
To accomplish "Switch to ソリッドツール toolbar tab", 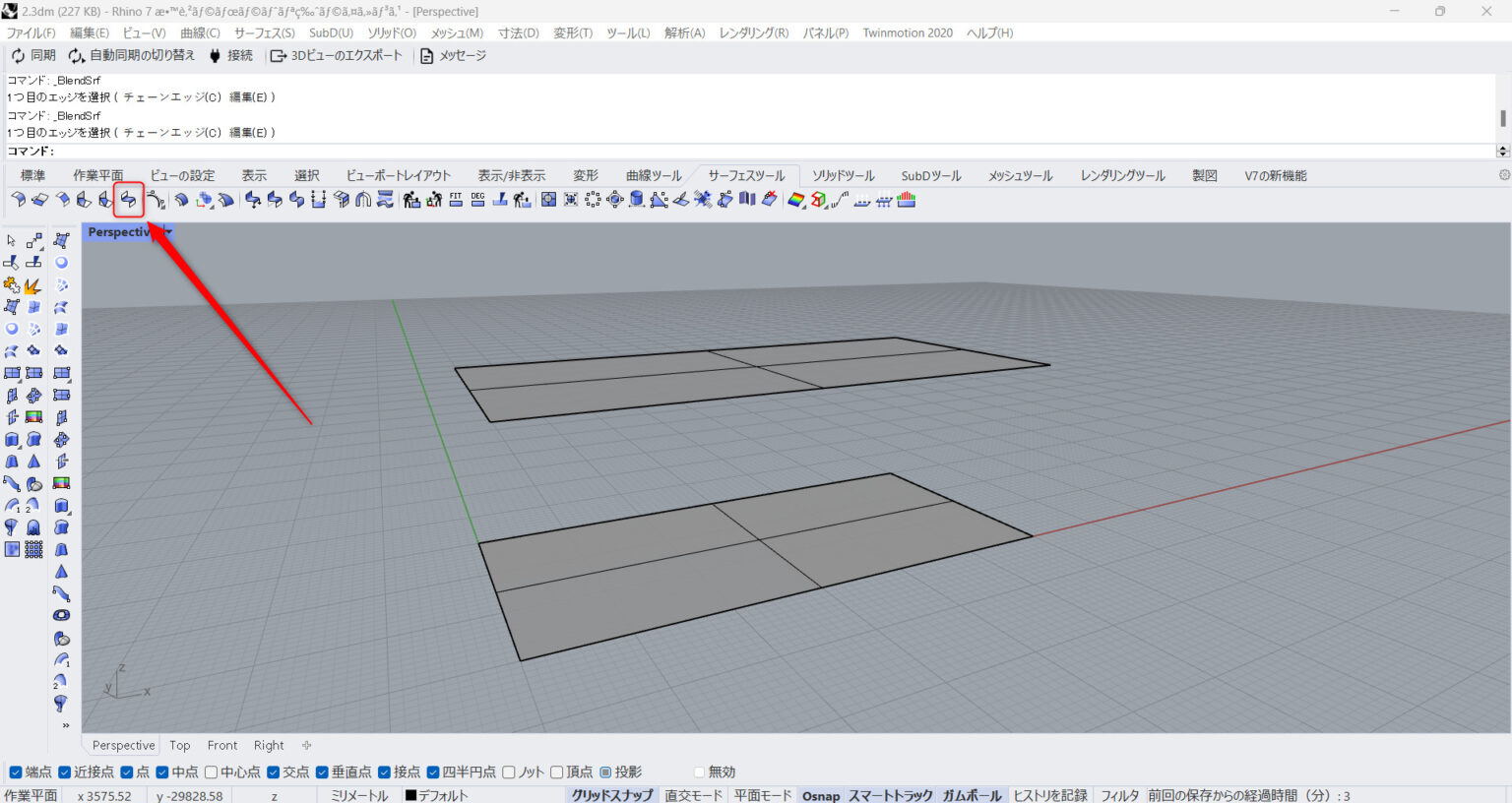I will (x=843, y=175).
